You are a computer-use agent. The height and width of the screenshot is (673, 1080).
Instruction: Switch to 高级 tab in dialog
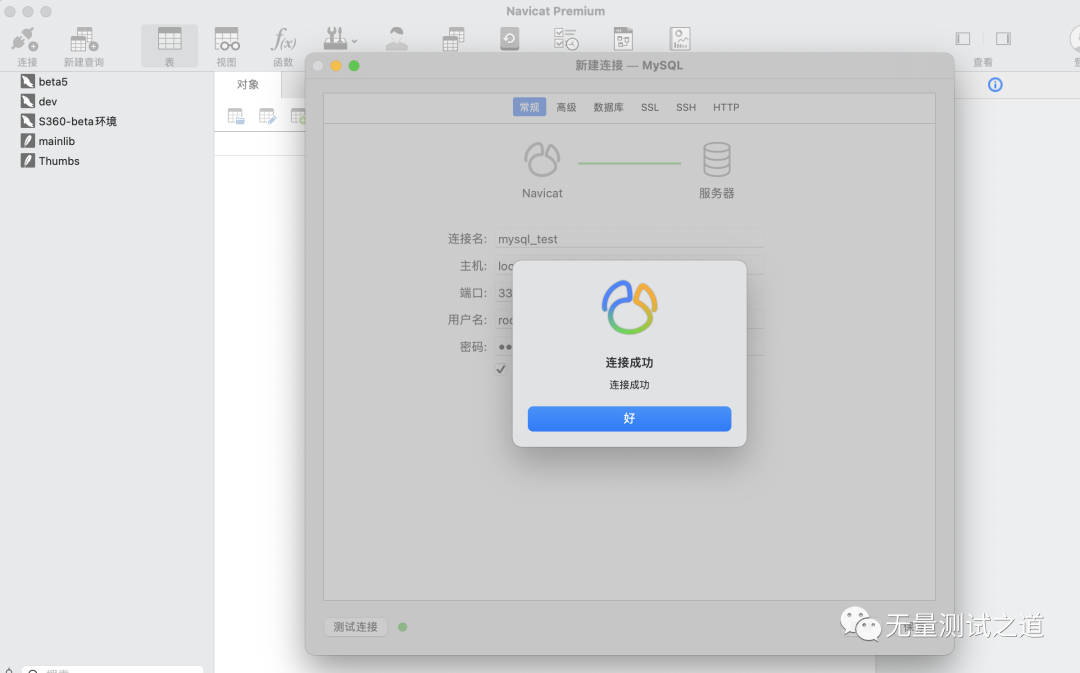click(x=566, y=107)
